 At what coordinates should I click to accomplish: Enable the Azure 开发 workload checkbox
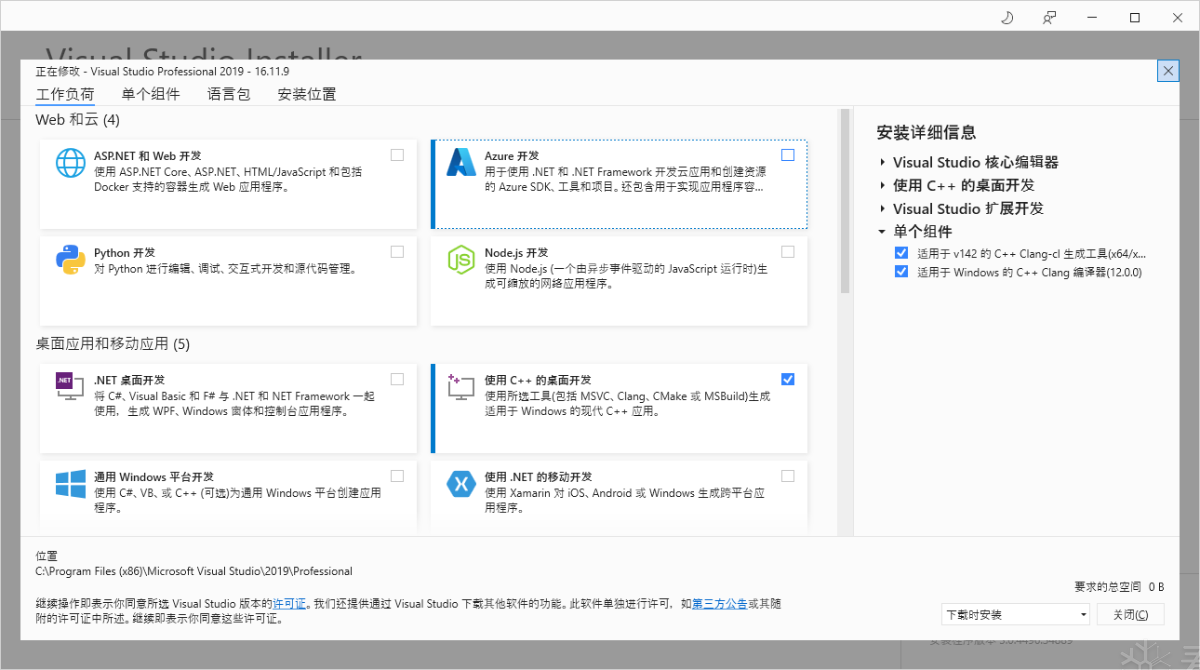coord(788,155)
